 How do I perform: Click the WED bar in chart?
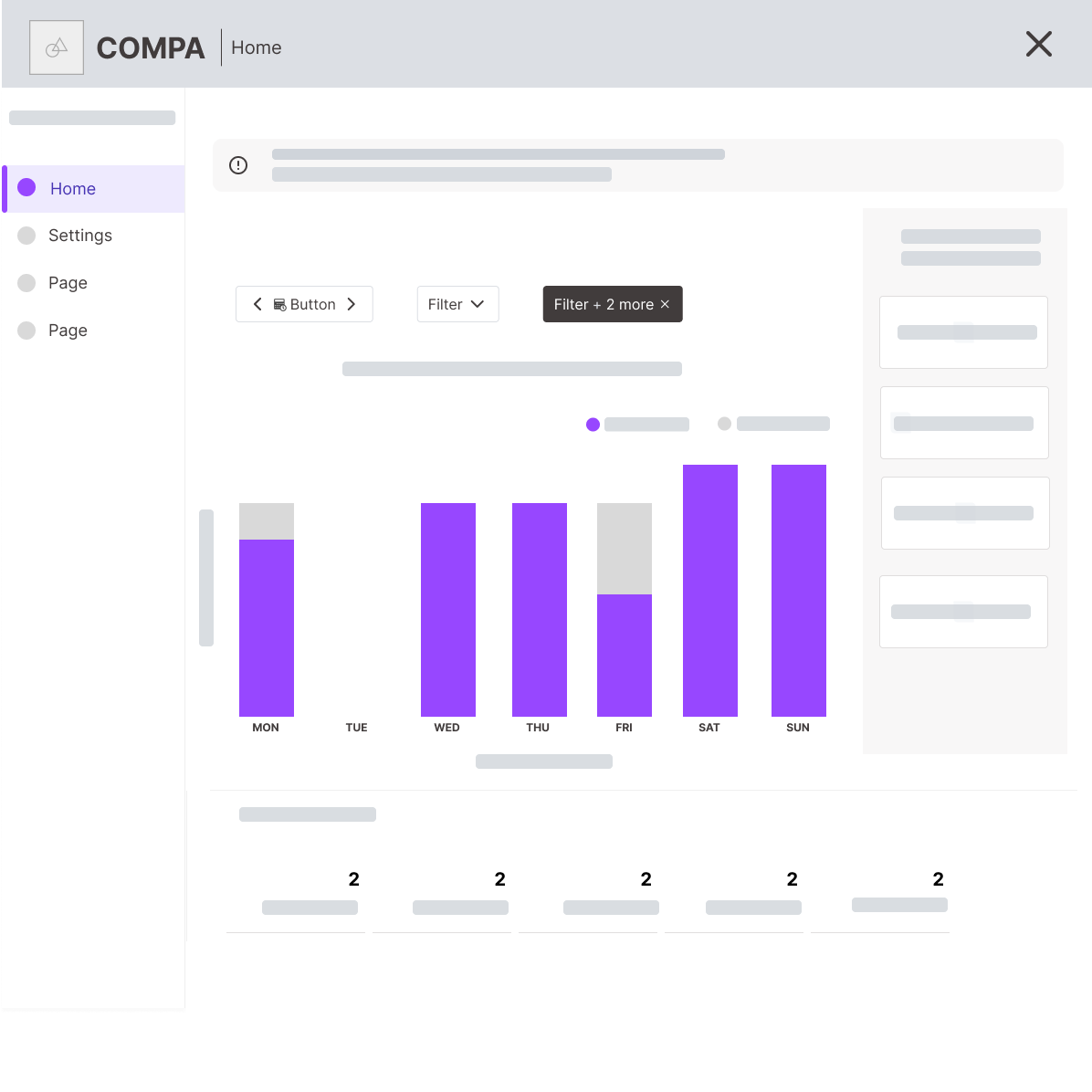click(x=447, y=609)
